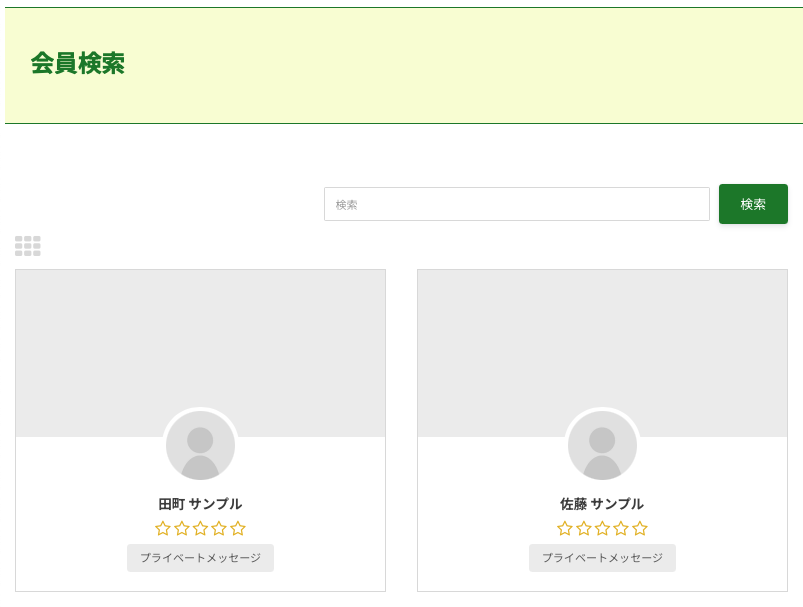Image resolution: width=803 pixels, height=607 pixels.
Task: Select the fourth star for 田町 サンプル
Action: coord(219,528)
